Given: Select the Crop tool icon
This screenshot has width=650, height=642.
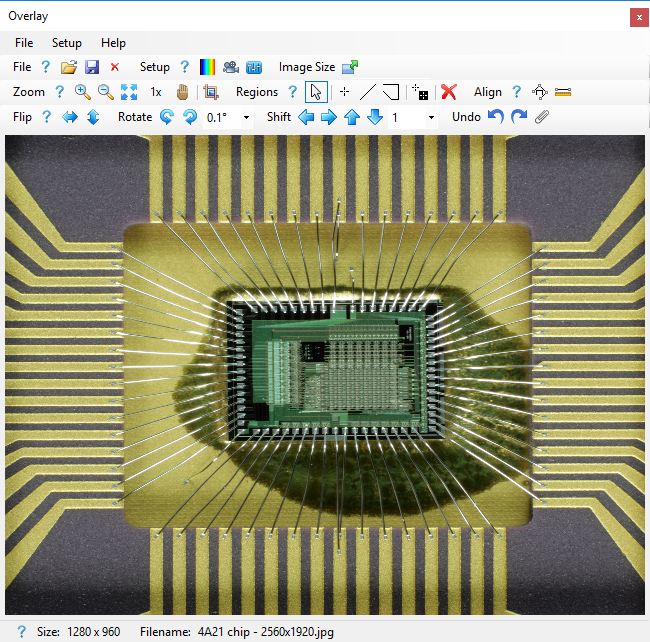Looking at the screenshot, I should 211,92.
